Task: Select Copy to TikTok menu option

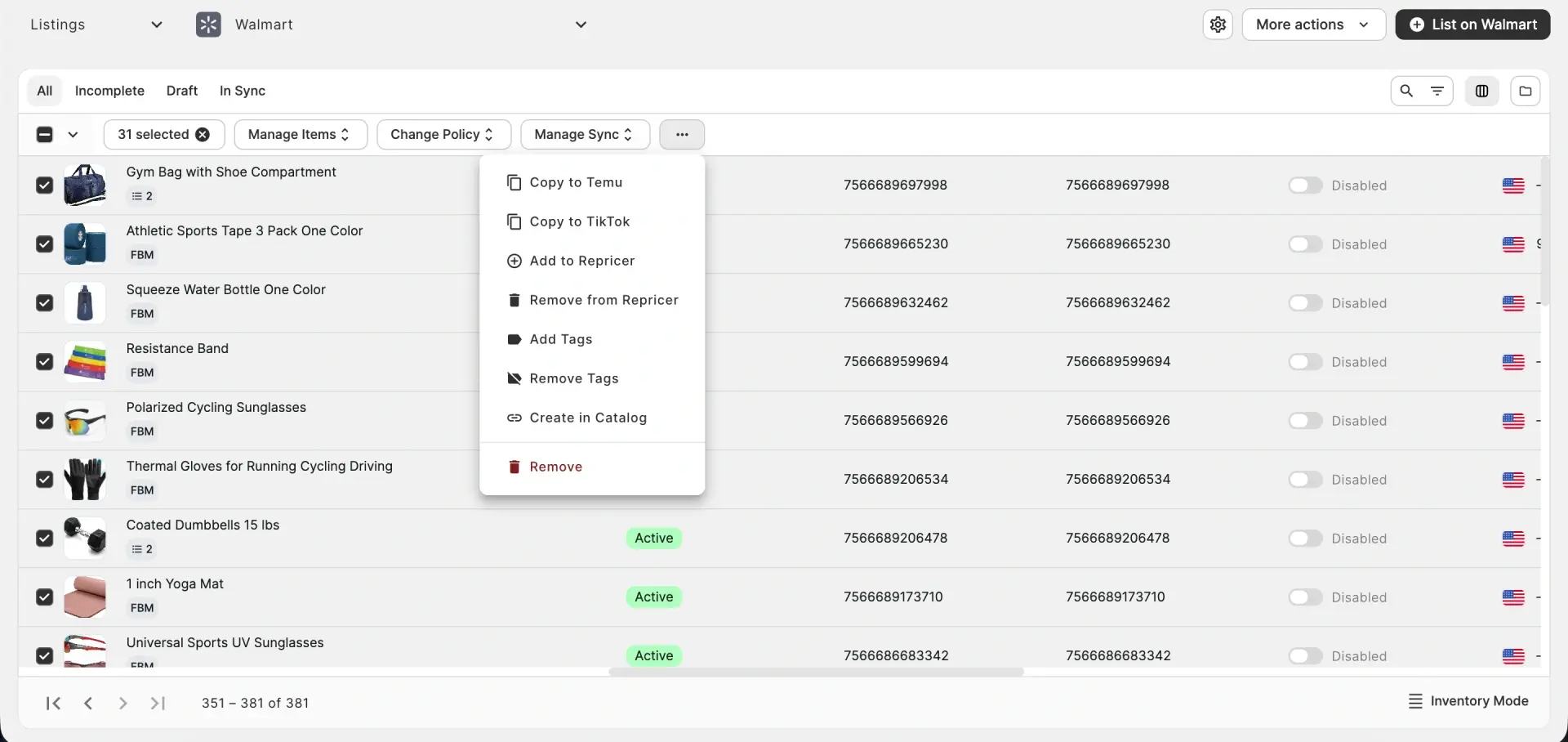Action: 579,221
